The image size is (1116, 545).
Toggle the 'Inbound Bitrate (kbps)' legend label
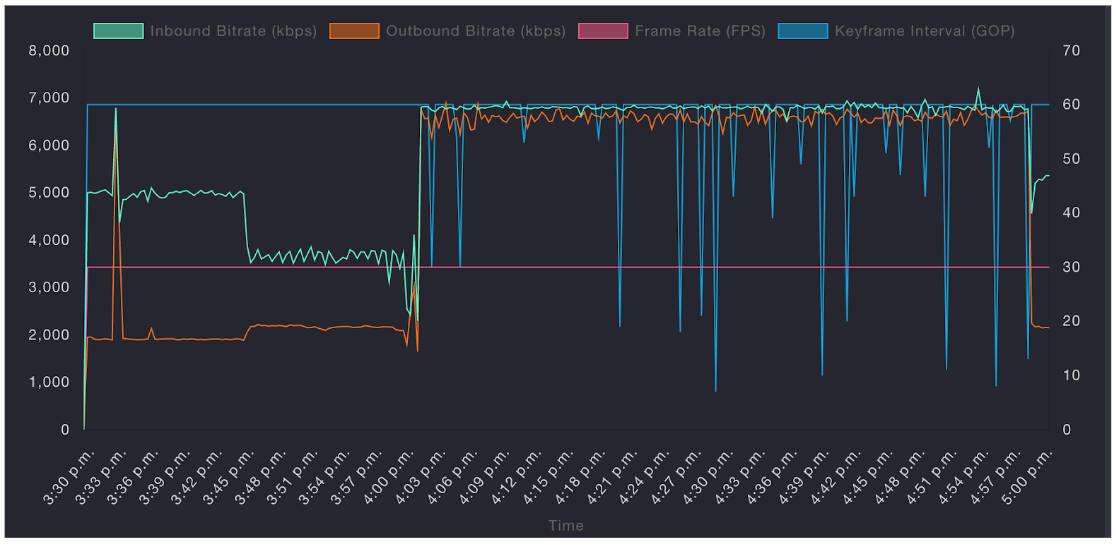pos(233,31)
